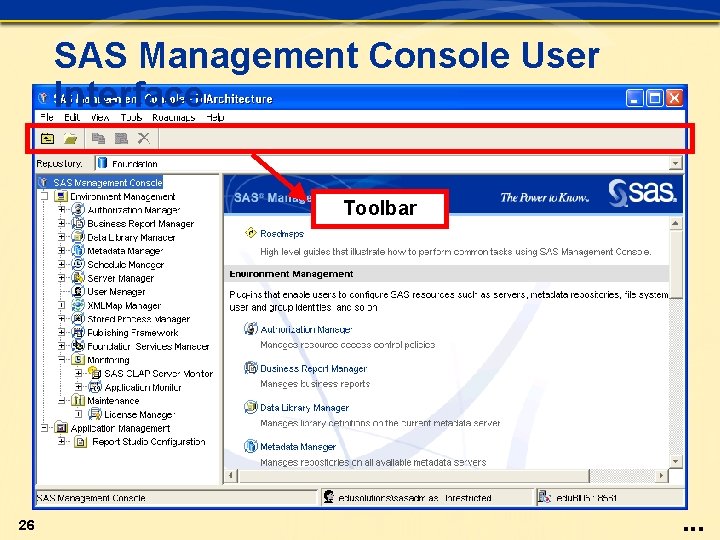
Task: Open the File menu
Action: [46, 117]
